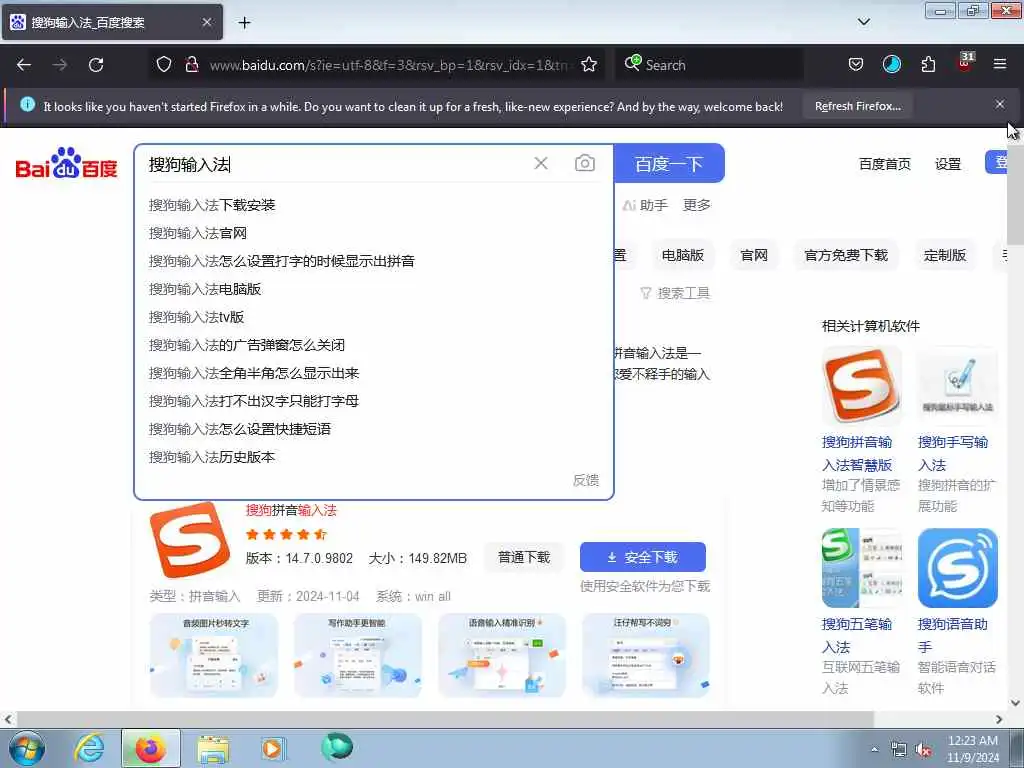Screen dimensions: 1024x768
Task: Open Windows Media Player in taskbar
Action: coord(272,749)
